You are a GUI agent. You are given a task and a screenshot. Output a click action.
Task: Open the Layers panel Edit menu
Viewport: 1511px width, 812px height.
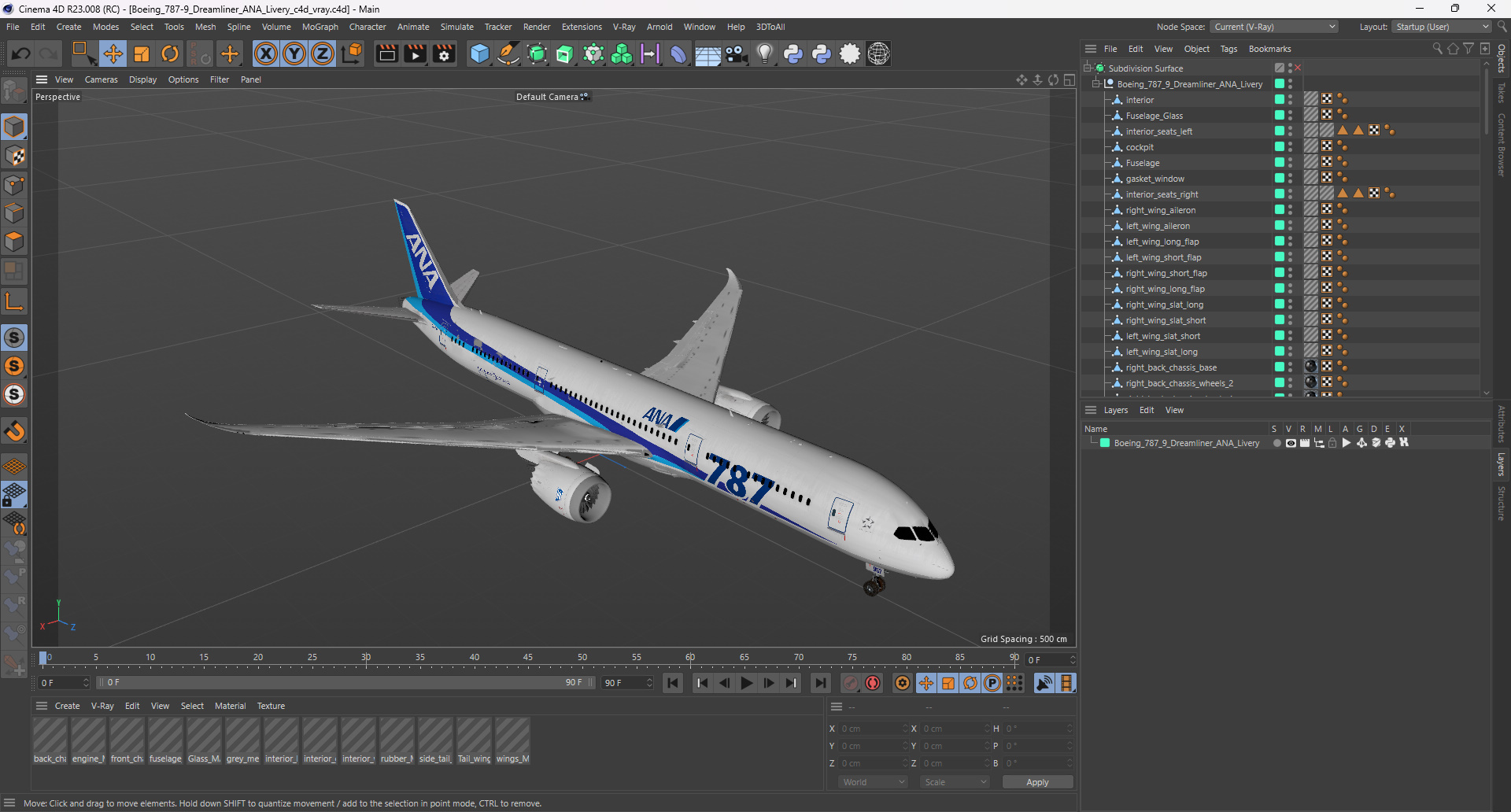[1147, 410]
